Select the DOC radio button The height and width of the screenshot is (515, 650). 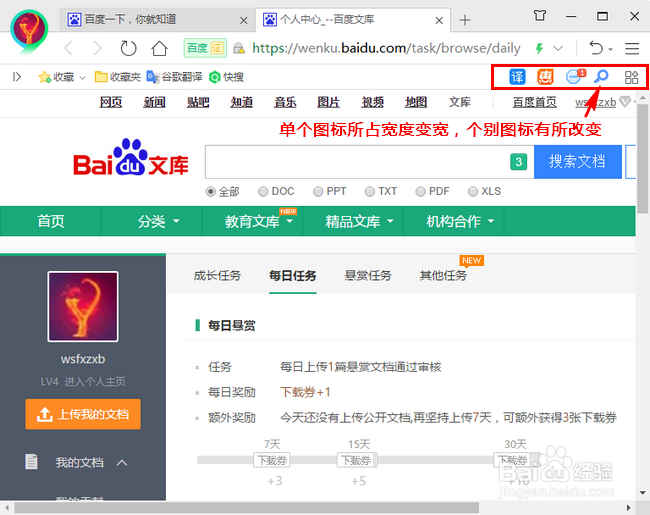263,192
